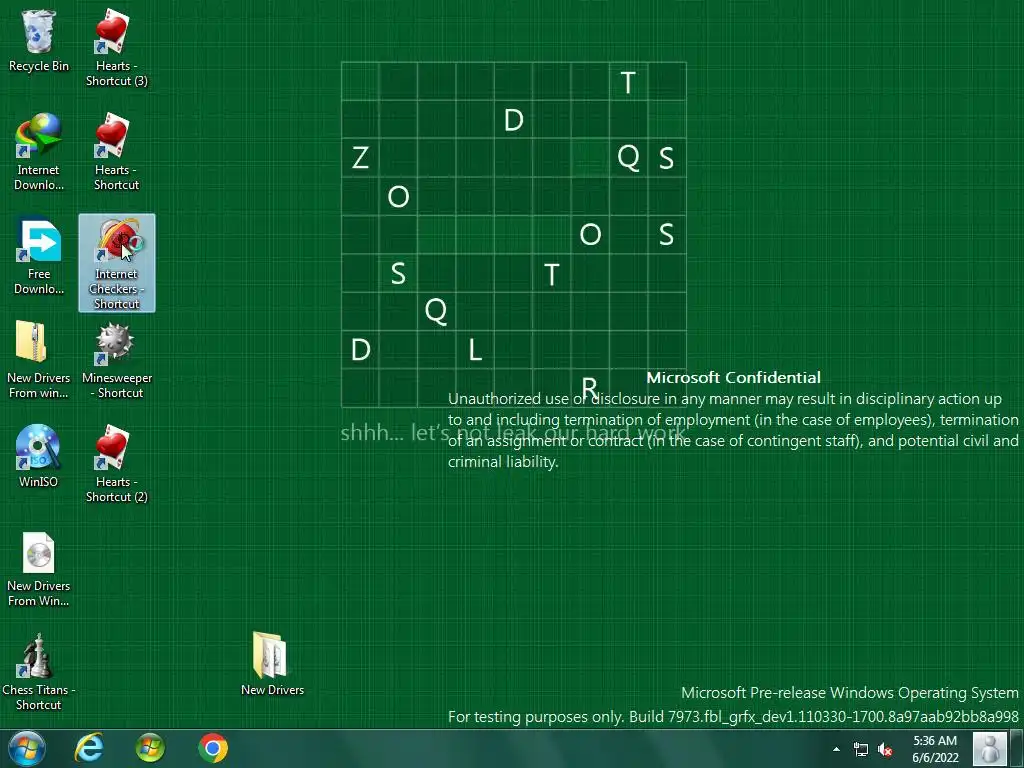
Task: Select Chess Titans - Shortcut icon
Action: 39,672
